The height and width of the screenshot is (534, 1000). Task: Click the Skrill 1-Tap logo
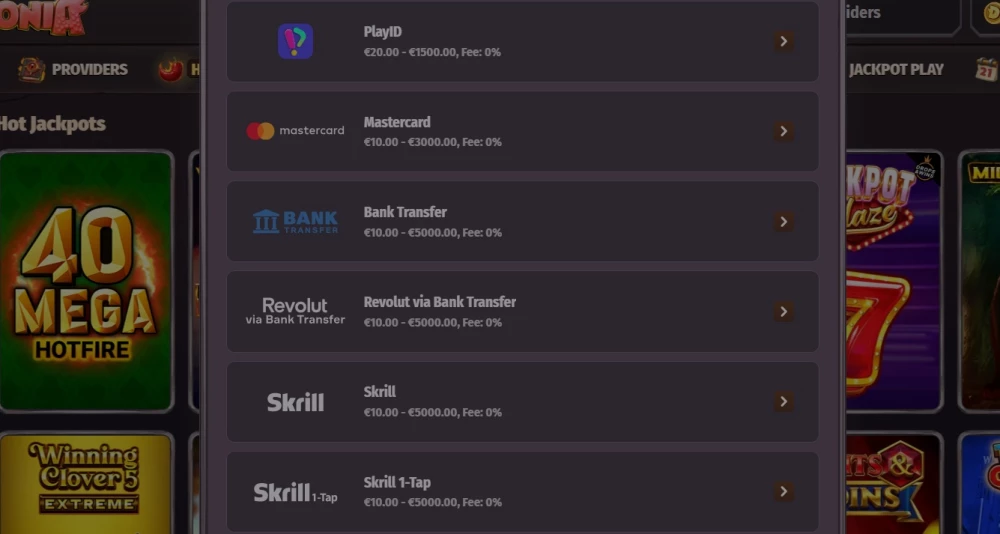pos(295,492)
